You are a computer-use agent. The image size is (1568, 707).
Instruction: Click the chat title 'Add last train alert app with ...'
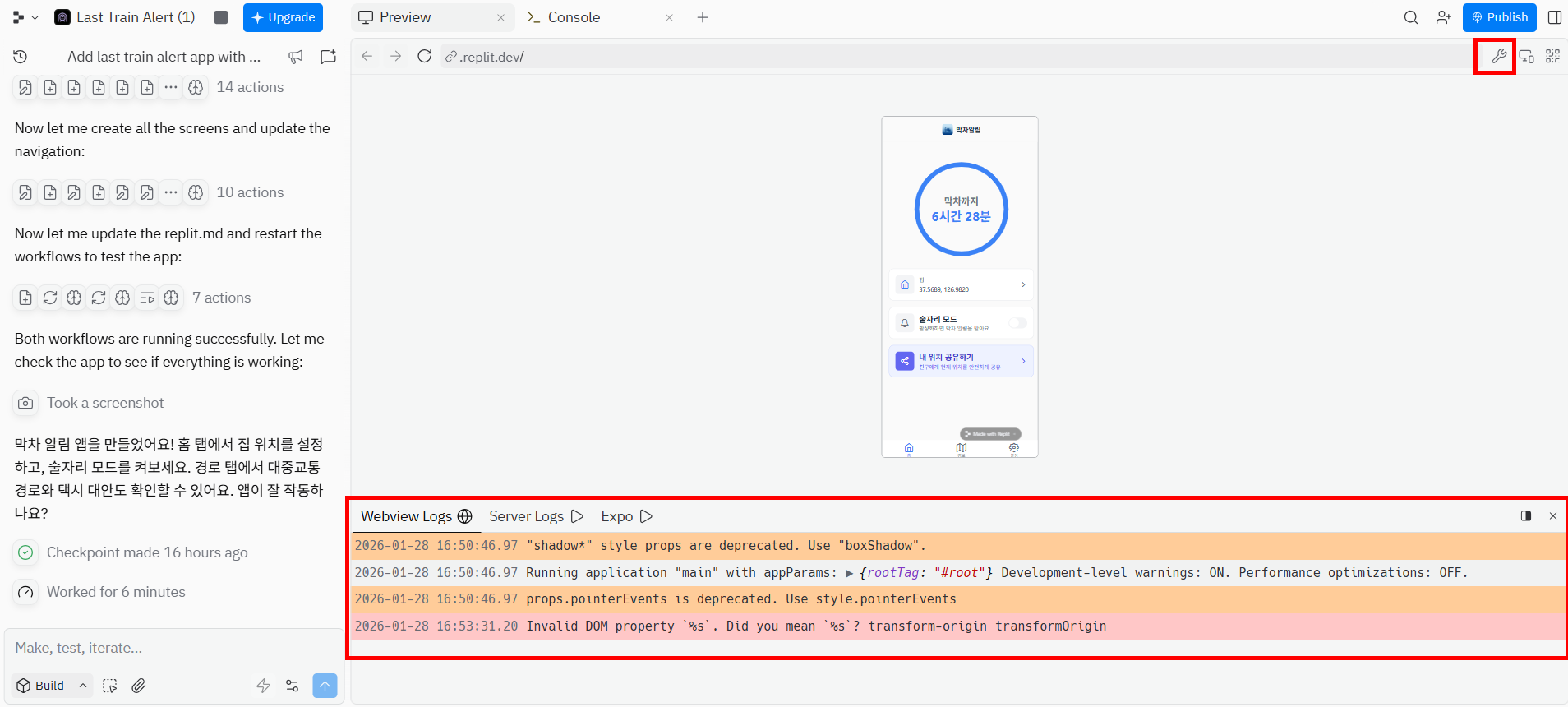tap(164, 57)
